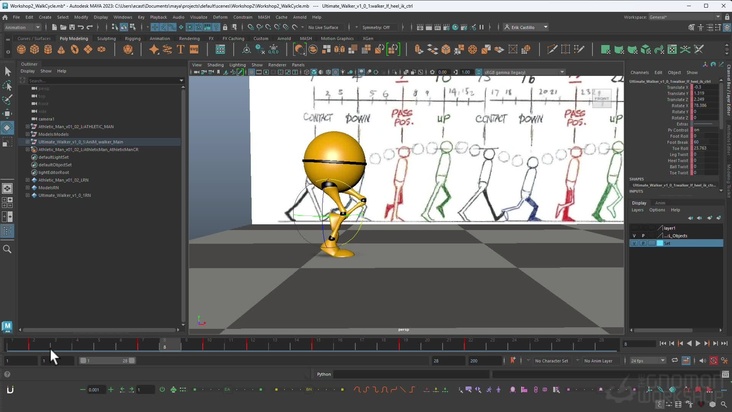Image resolution: width=732 pixels, height=412 pixels.
Task: Click the redo arrow icon
Action: tap(90, 27)
